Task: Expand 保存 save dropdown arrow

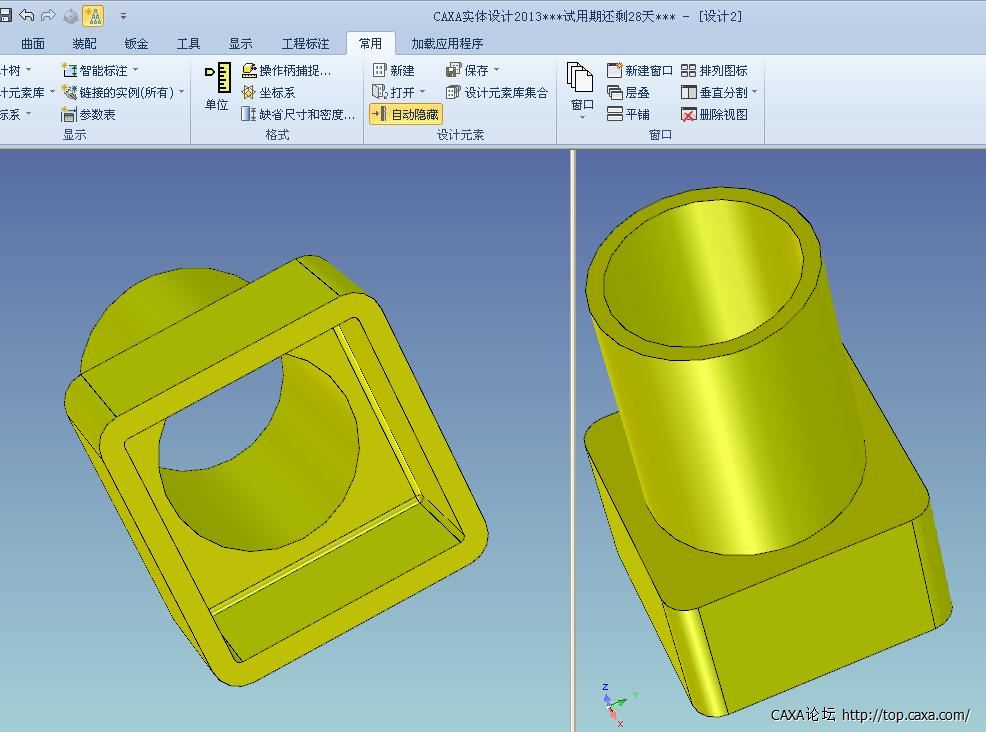Action: 496,71
